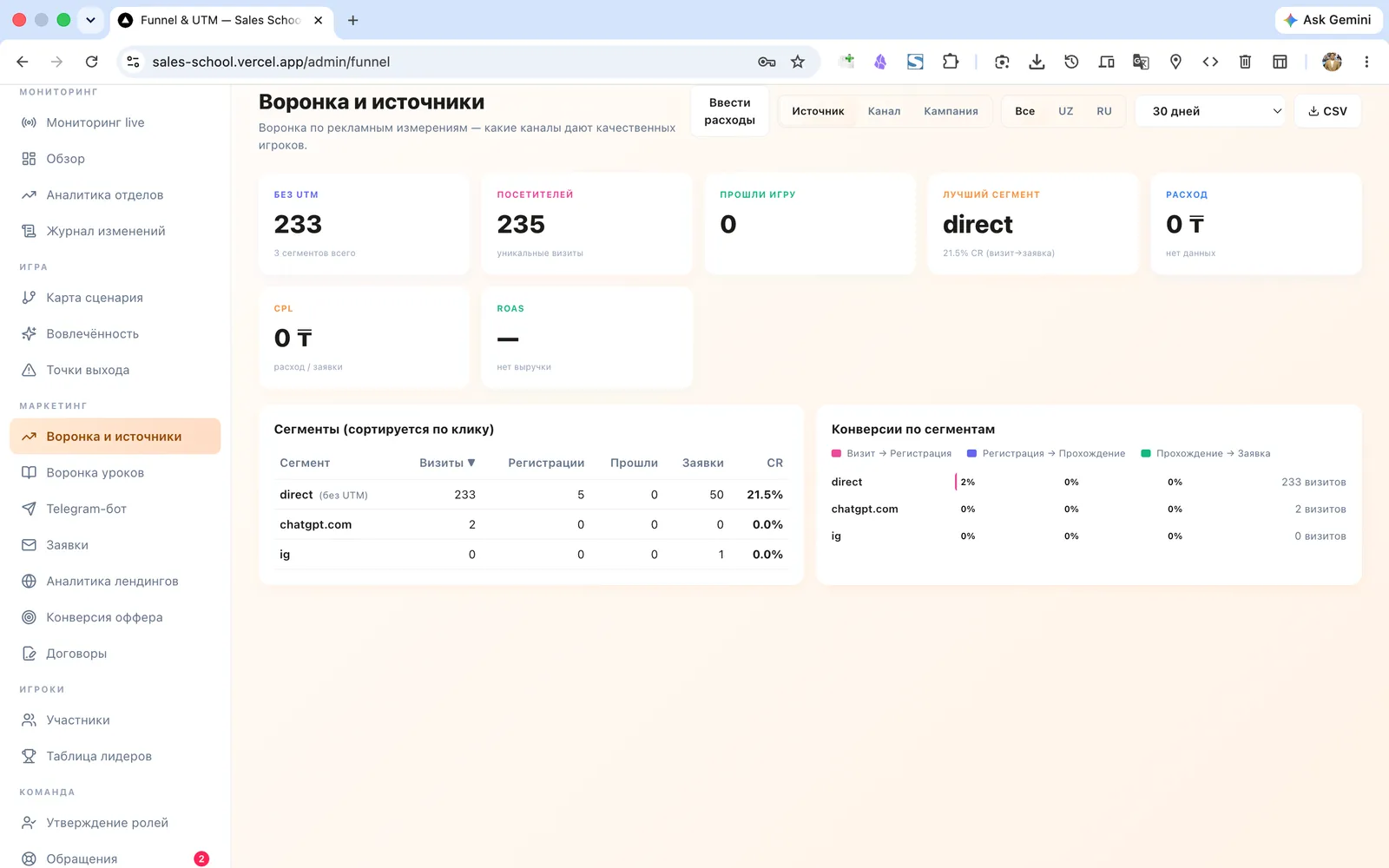1389x868 pixels.
Task: Sort table by CR column
Action: [x=774, y=463]
